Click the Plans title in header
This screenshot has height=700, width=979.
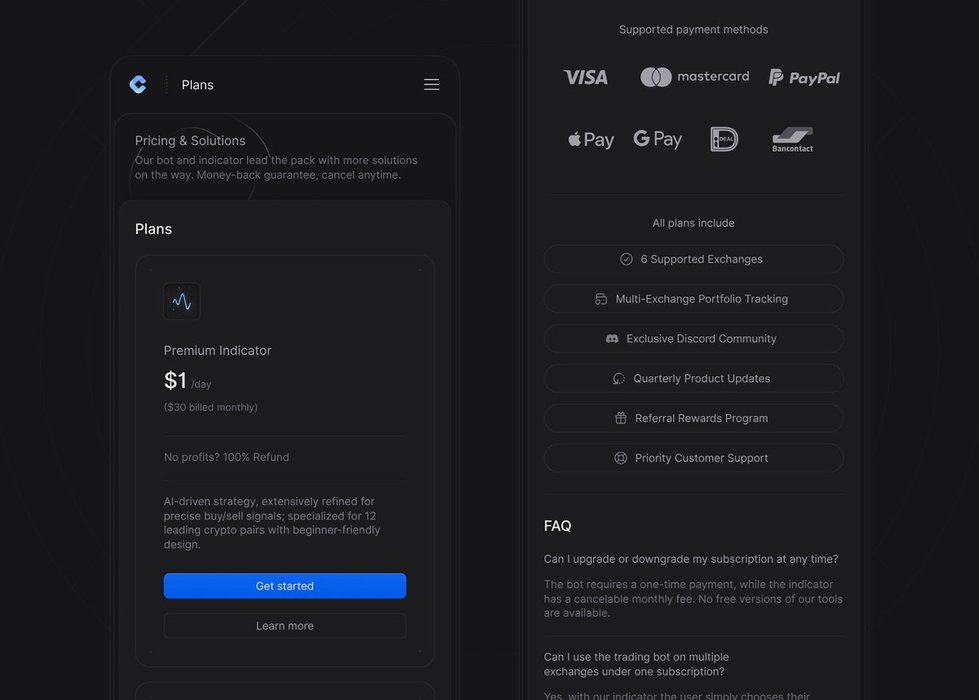(197, 85)
